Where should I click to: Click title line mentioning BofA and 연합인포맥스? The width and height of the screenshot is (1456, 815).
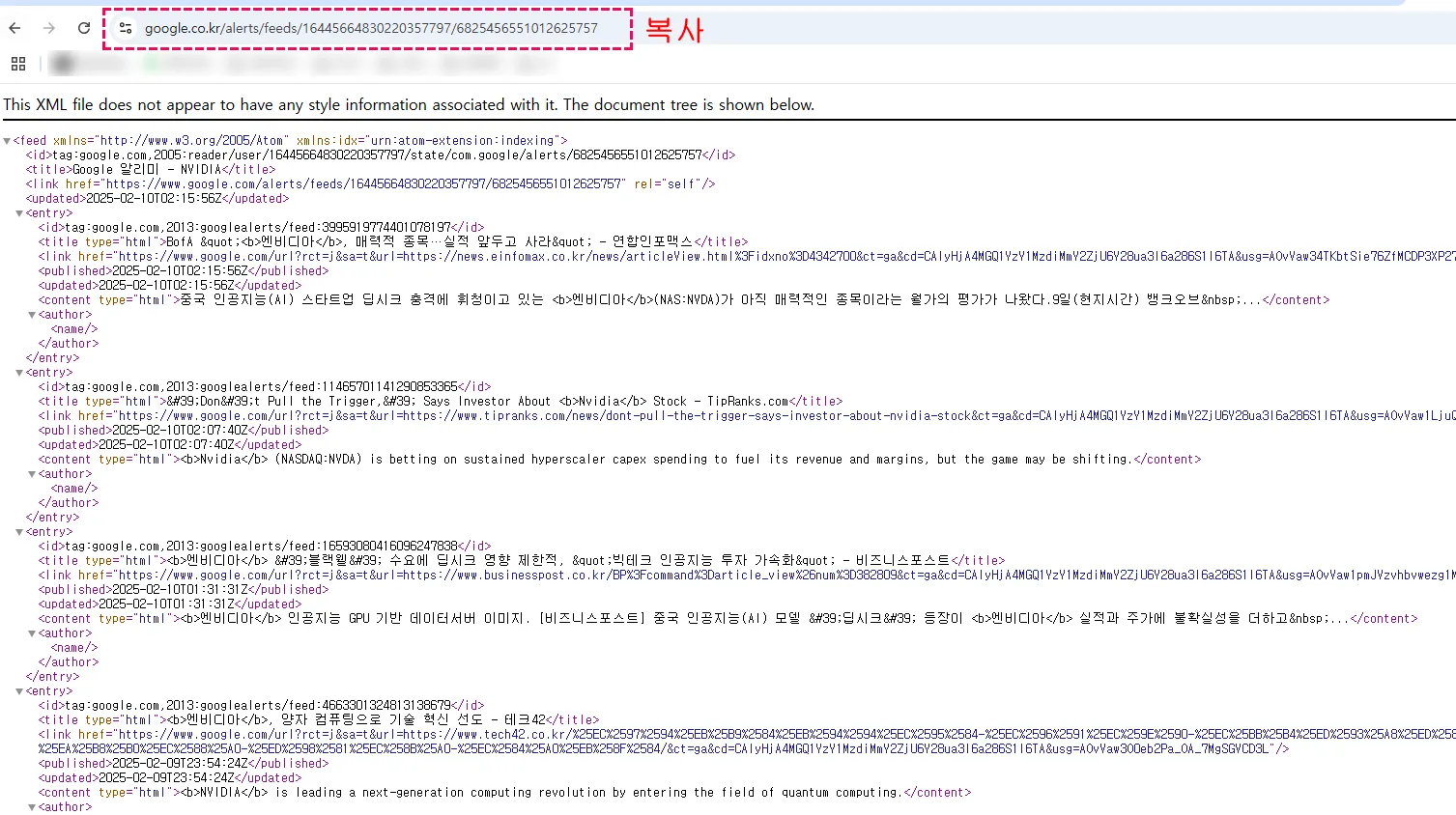coord(393,242)
